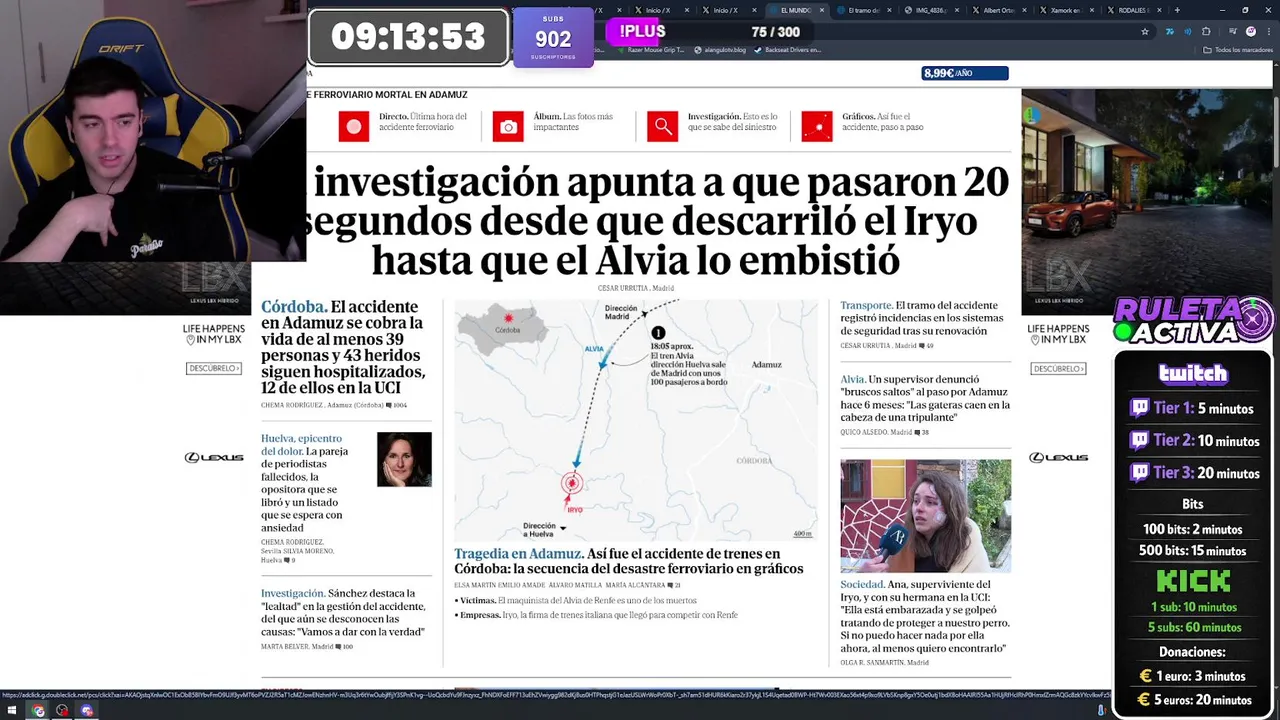Bookmark page with the star icon
The width and height of the screenshot is (1280, 720).
click(1145, 31)
